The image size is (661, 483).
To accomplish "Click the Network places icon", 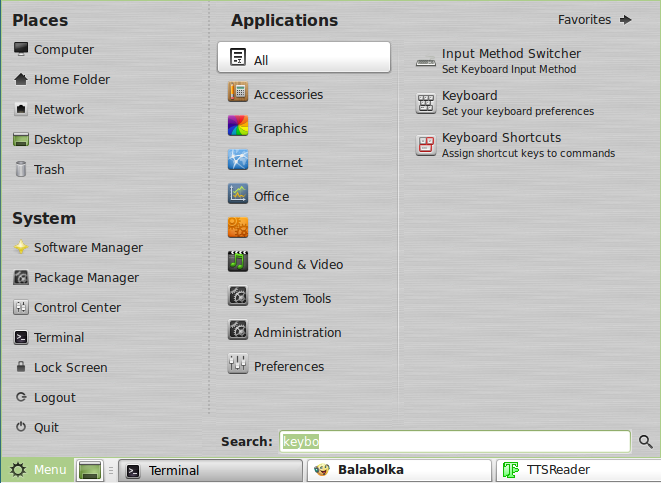I will [21, 109].
